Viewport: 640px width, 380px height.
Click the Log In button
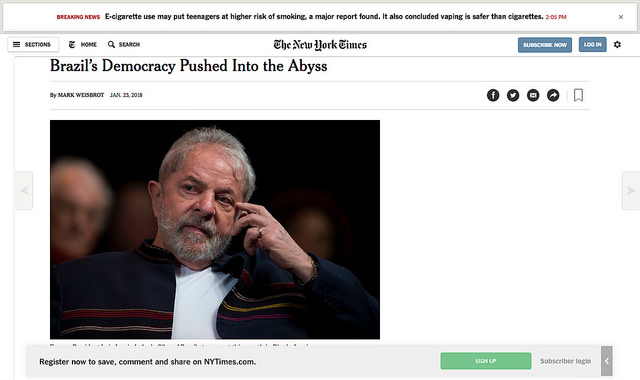click(592, 44)
